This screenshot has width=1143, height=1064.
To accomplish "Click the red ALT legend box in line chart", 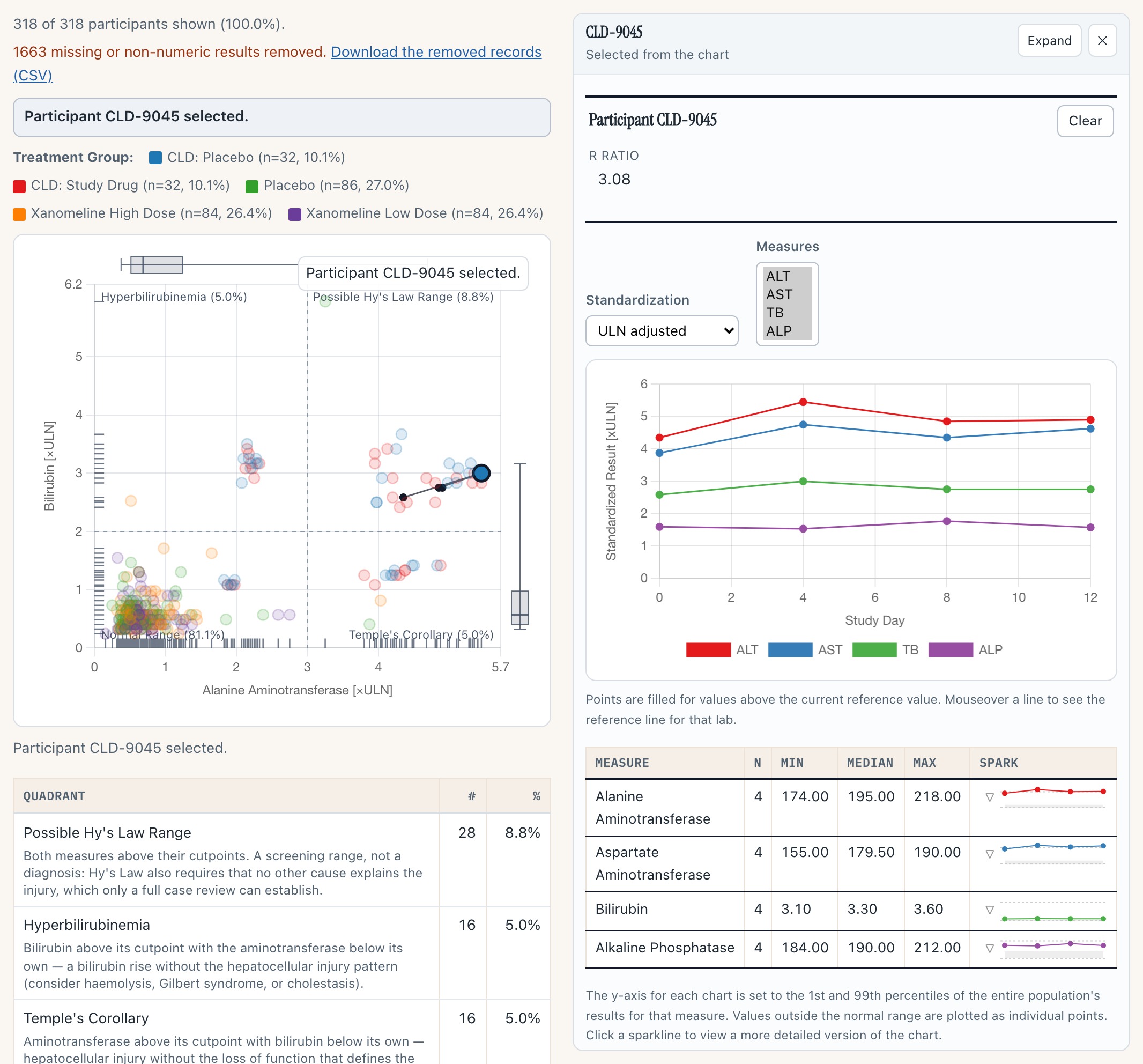I will pyautogui.click(x=708, y=650).
